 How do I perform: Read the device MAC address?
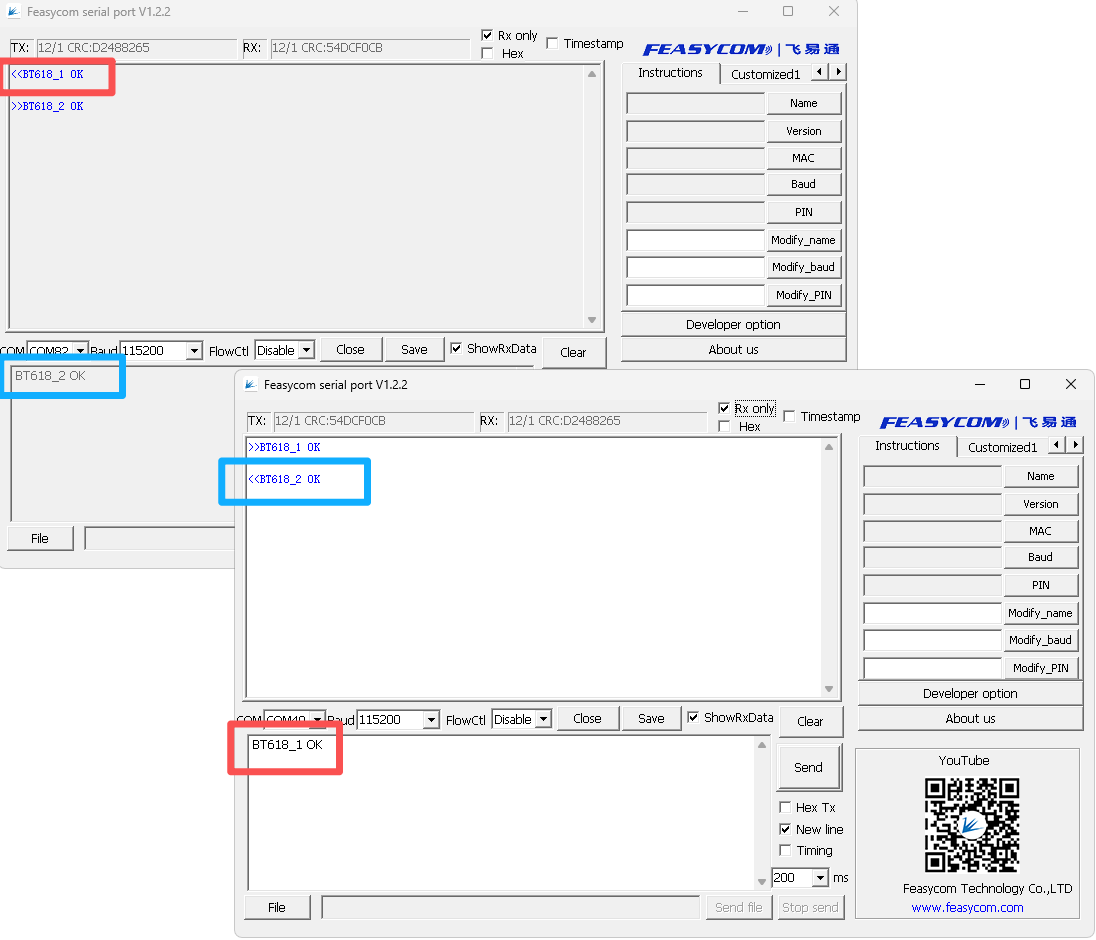click(1041, 530)
